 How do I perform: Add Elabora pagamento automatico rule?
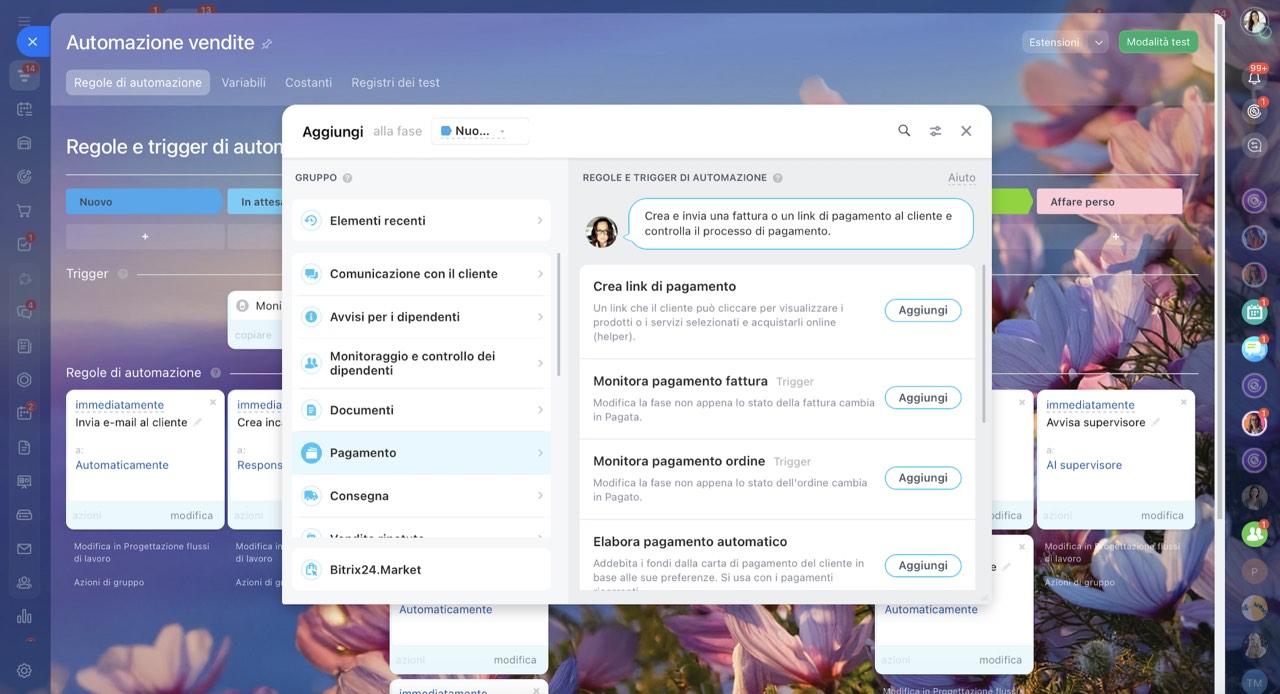coord(923,565)
